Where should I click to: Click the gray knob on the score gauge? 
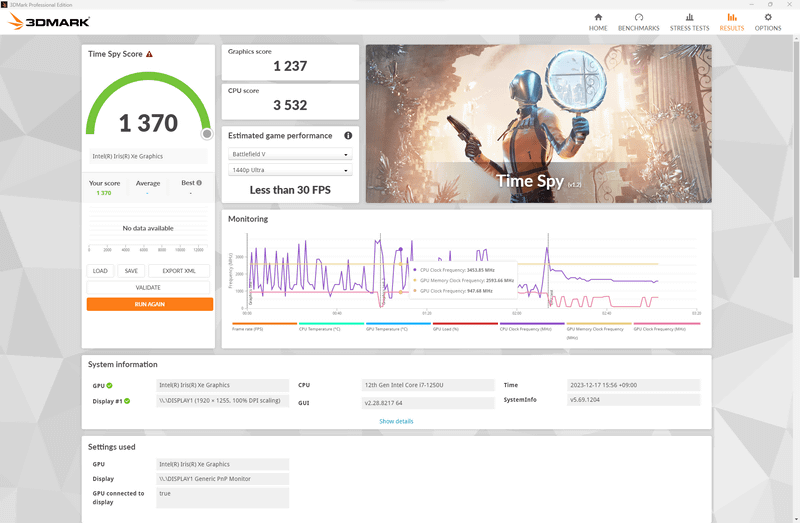tap(207, 134)
